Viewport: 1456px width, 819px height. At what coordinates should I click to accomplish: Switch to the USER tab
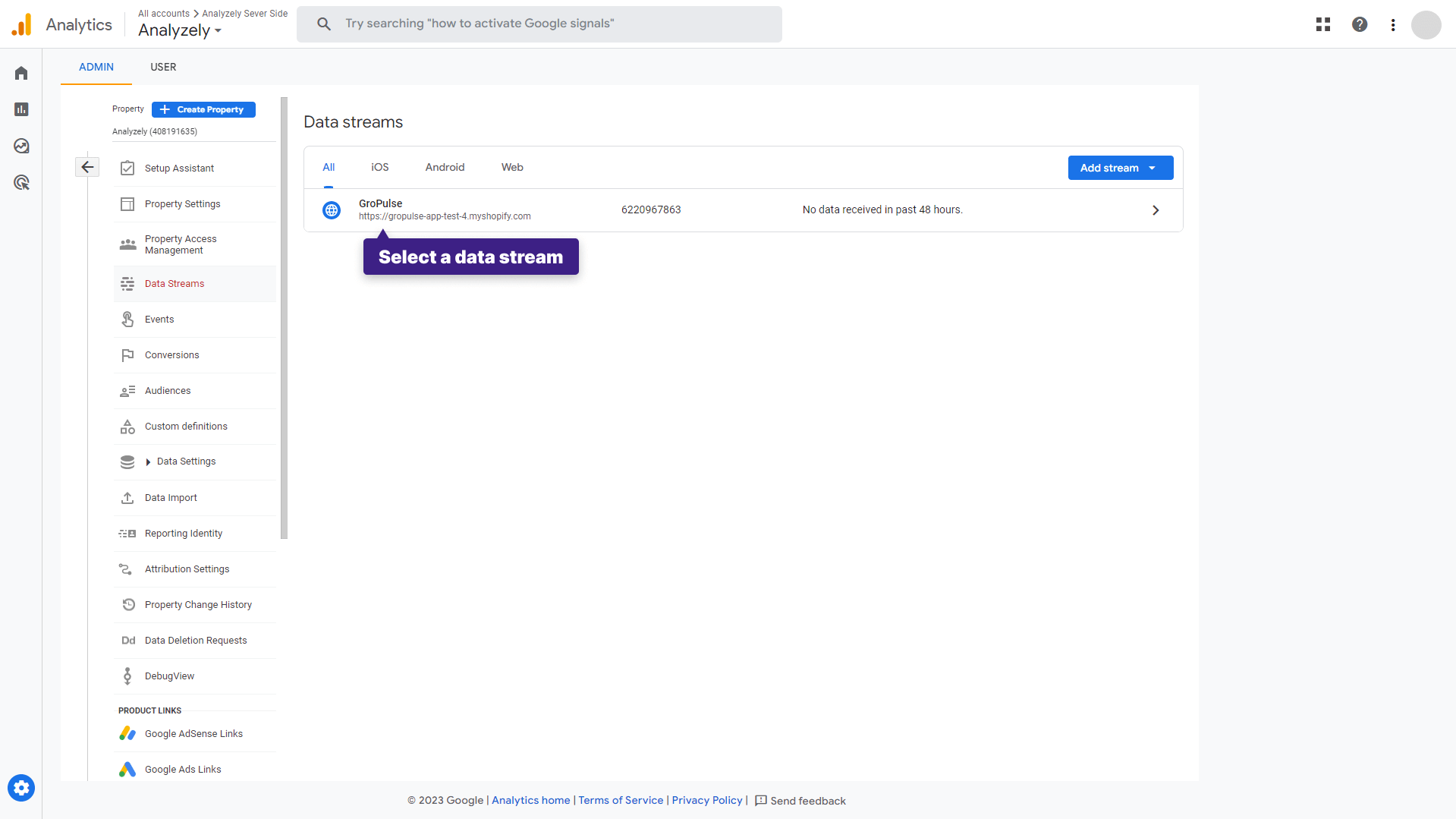tap(163, 67)
